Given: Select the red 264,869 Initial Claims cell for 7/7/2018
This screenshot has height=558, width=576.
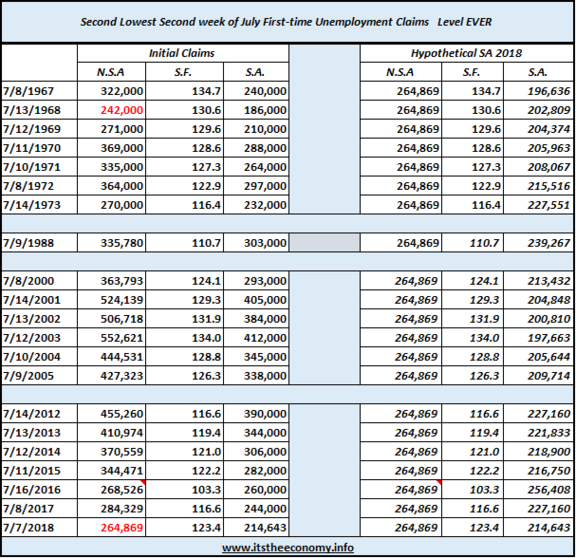Looking at the screenshot, I should 111,528.
